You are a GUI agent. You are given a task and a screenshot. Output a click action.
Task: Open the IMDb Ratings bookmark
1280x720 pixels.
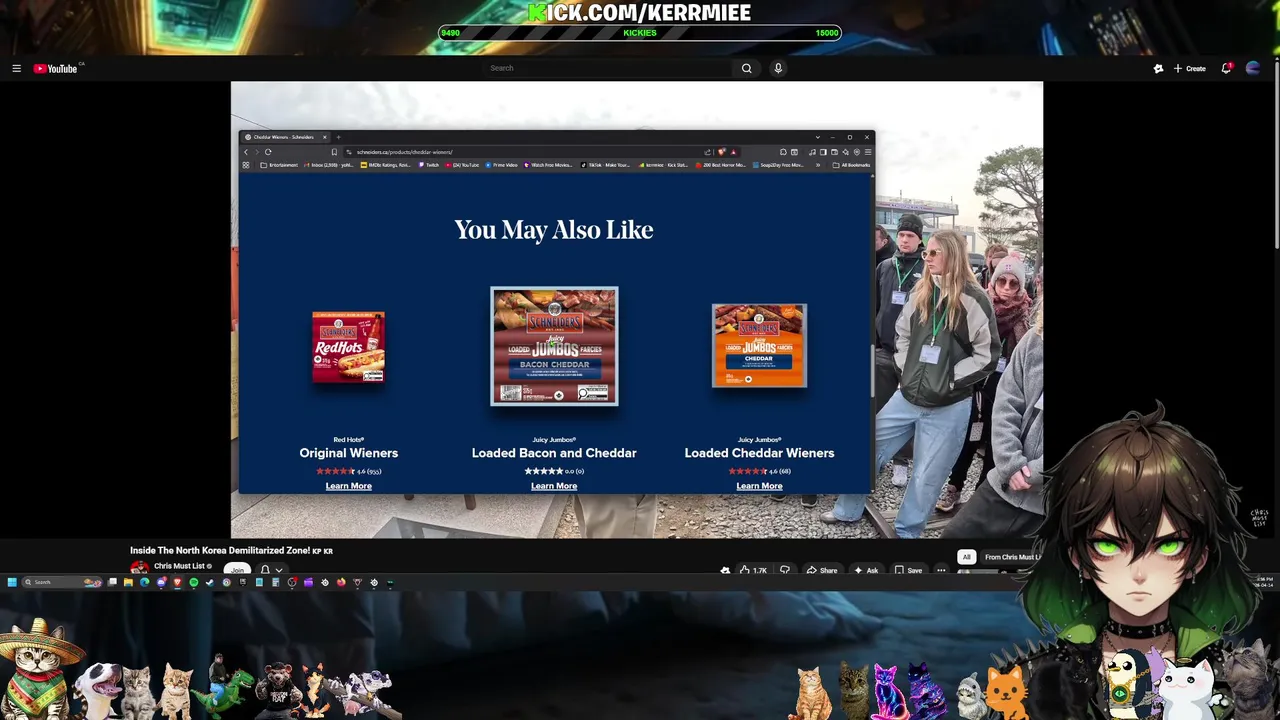385,165
